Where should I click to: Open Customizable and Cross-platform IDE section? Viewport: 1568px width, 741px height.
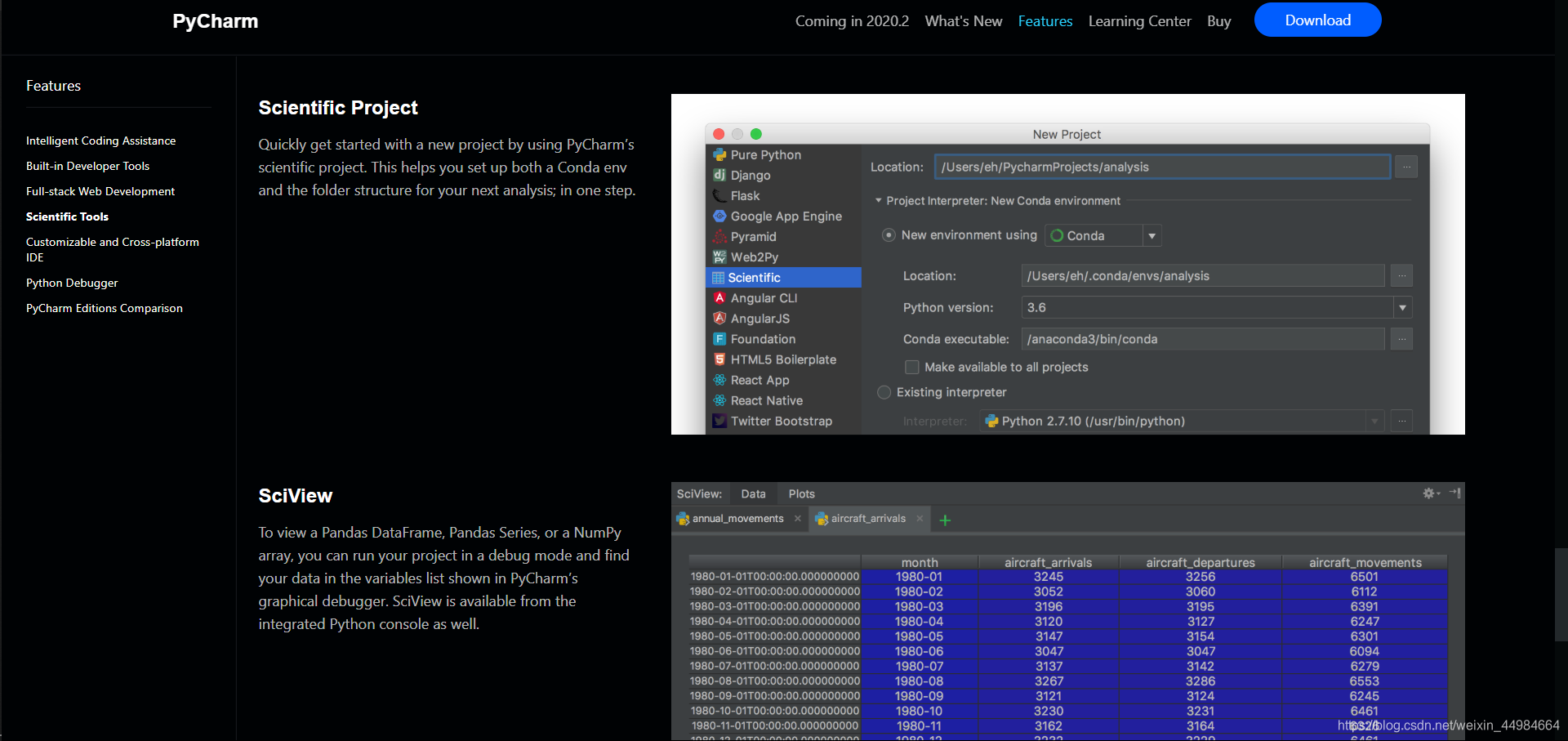click(x=112, y=249)
